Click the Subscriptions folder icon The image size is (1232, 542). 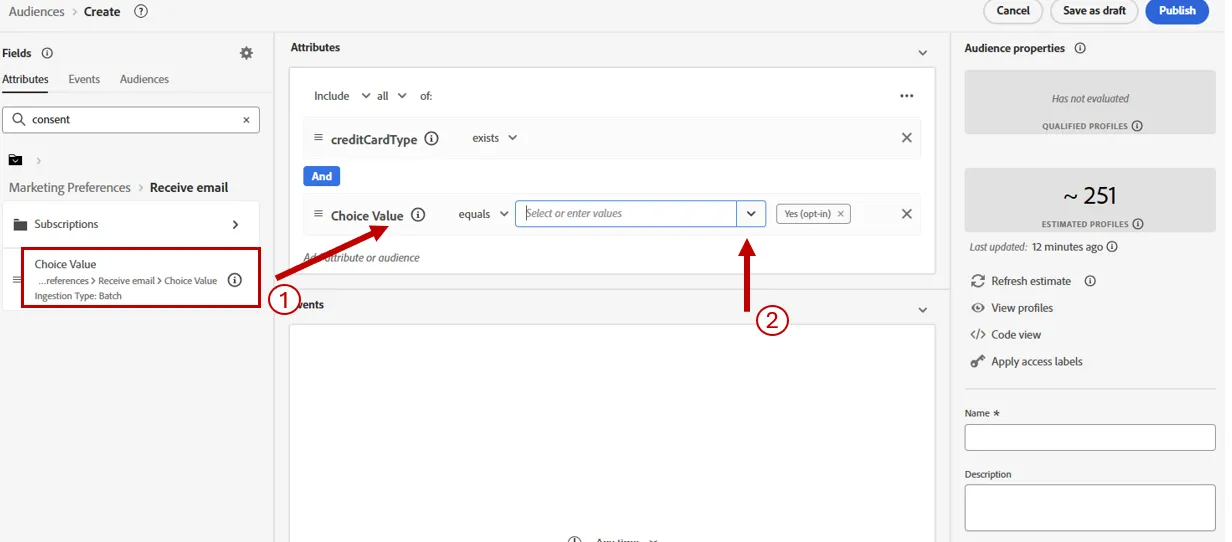click(20, 225)
